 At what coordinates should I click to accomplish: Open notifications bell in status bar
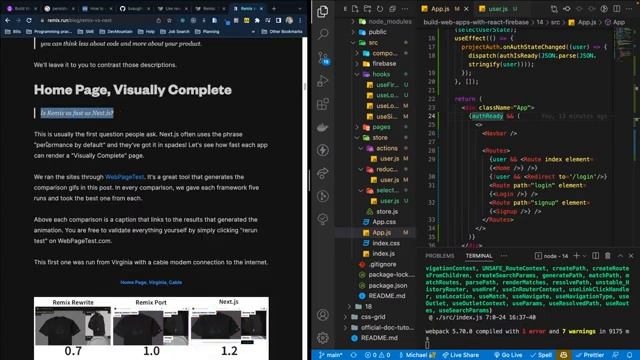[x=630, y=355]
